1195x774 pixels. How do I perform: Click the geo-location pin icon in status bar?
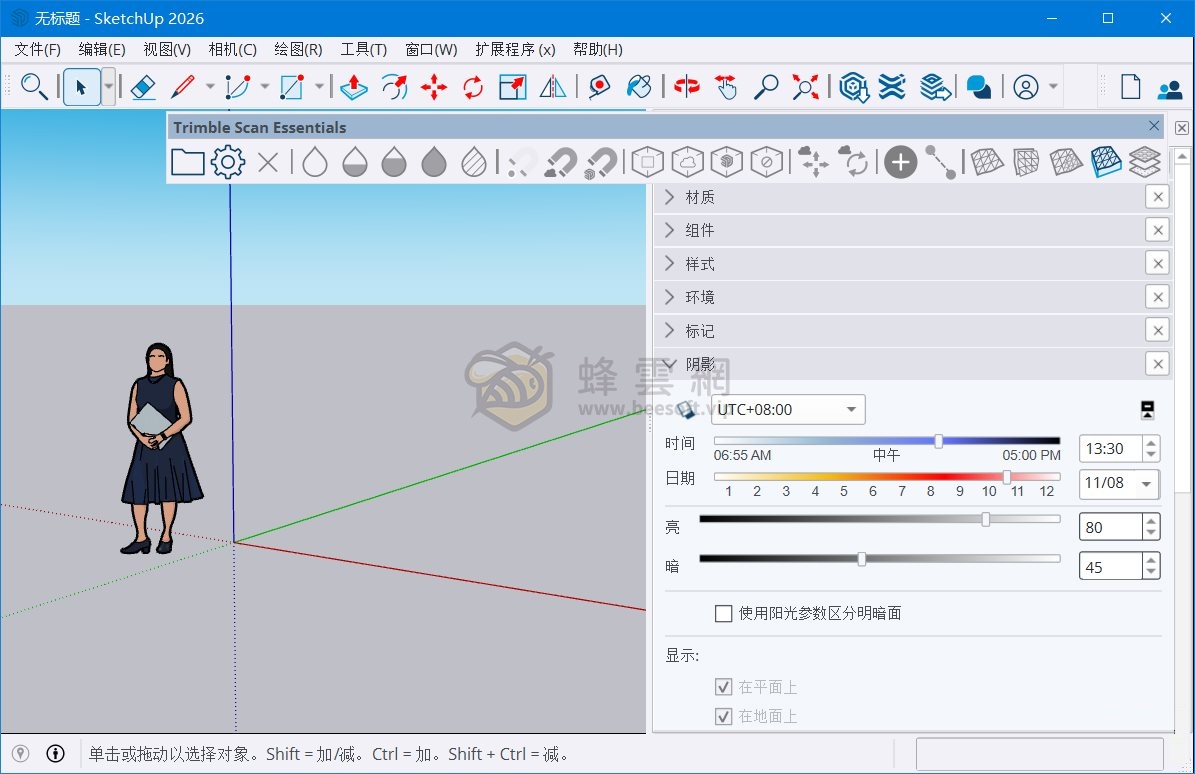pos(21,753)
